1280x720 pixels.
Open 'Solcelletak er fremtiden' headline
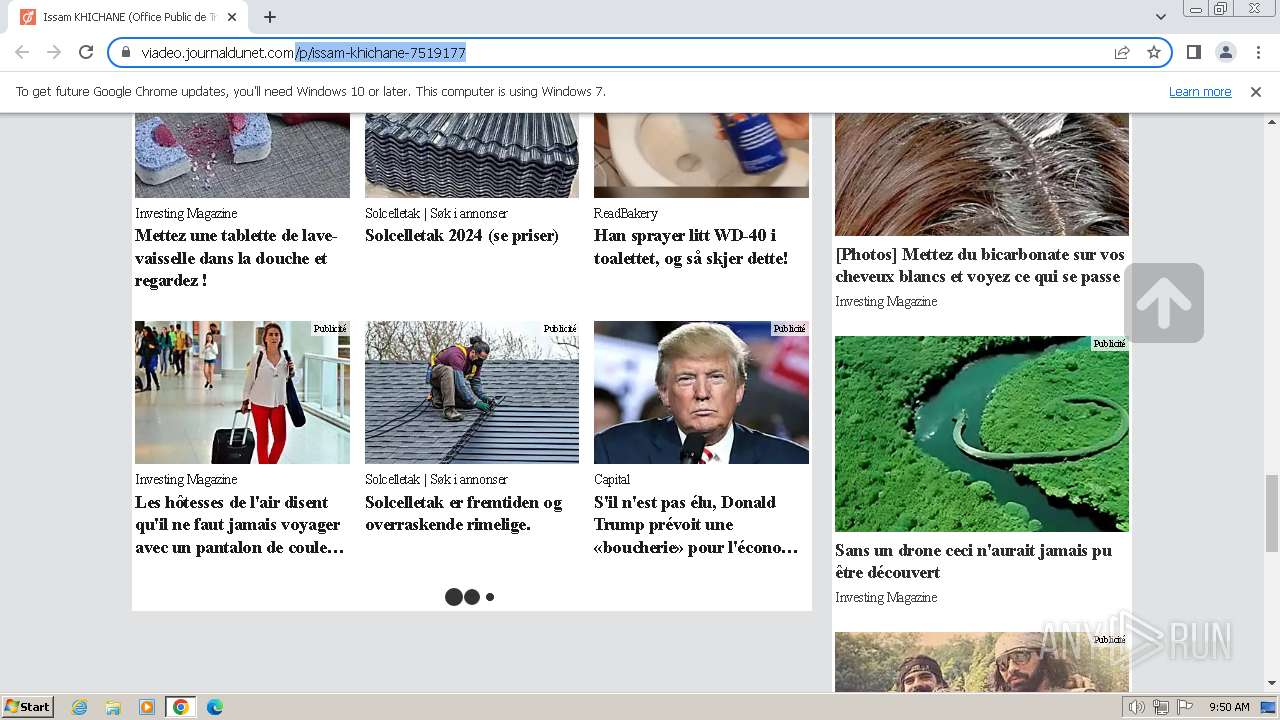coord(464,514)
